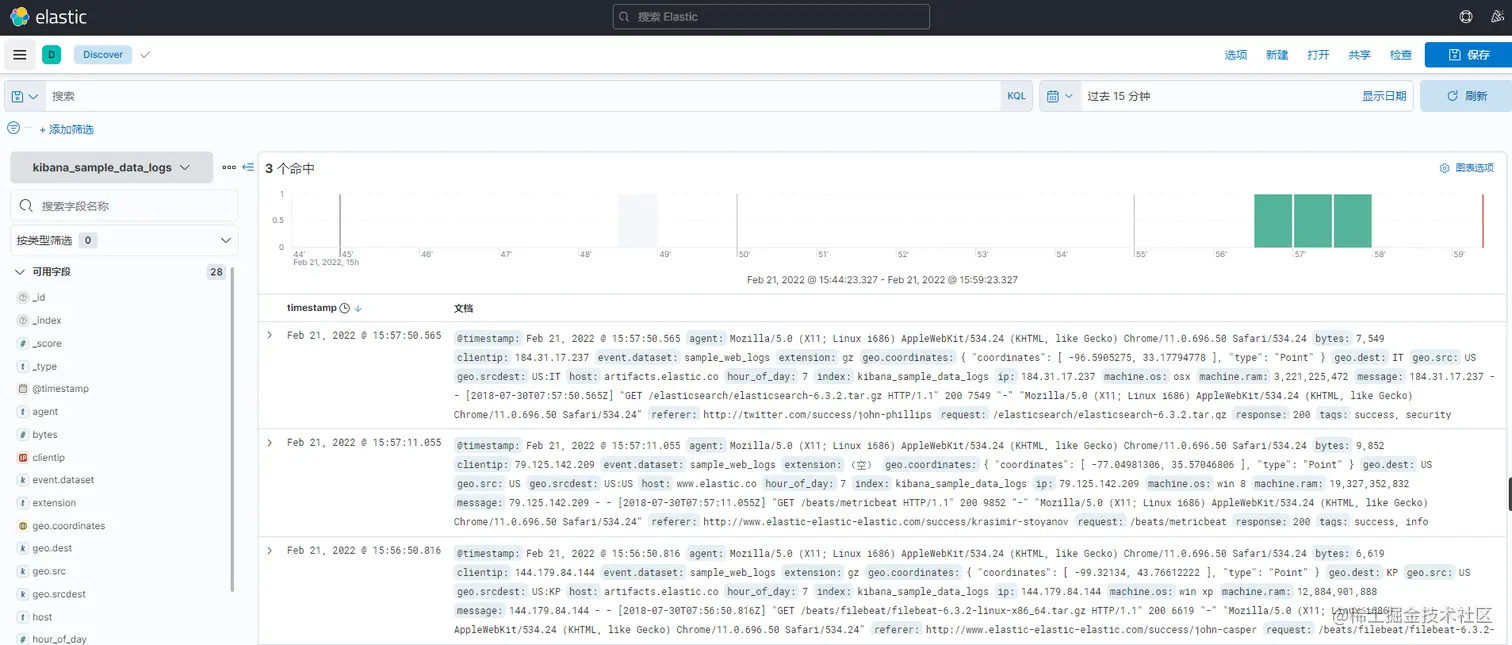
Task: Click the global 搜索 Elastic search box
Action: point(771,17)
